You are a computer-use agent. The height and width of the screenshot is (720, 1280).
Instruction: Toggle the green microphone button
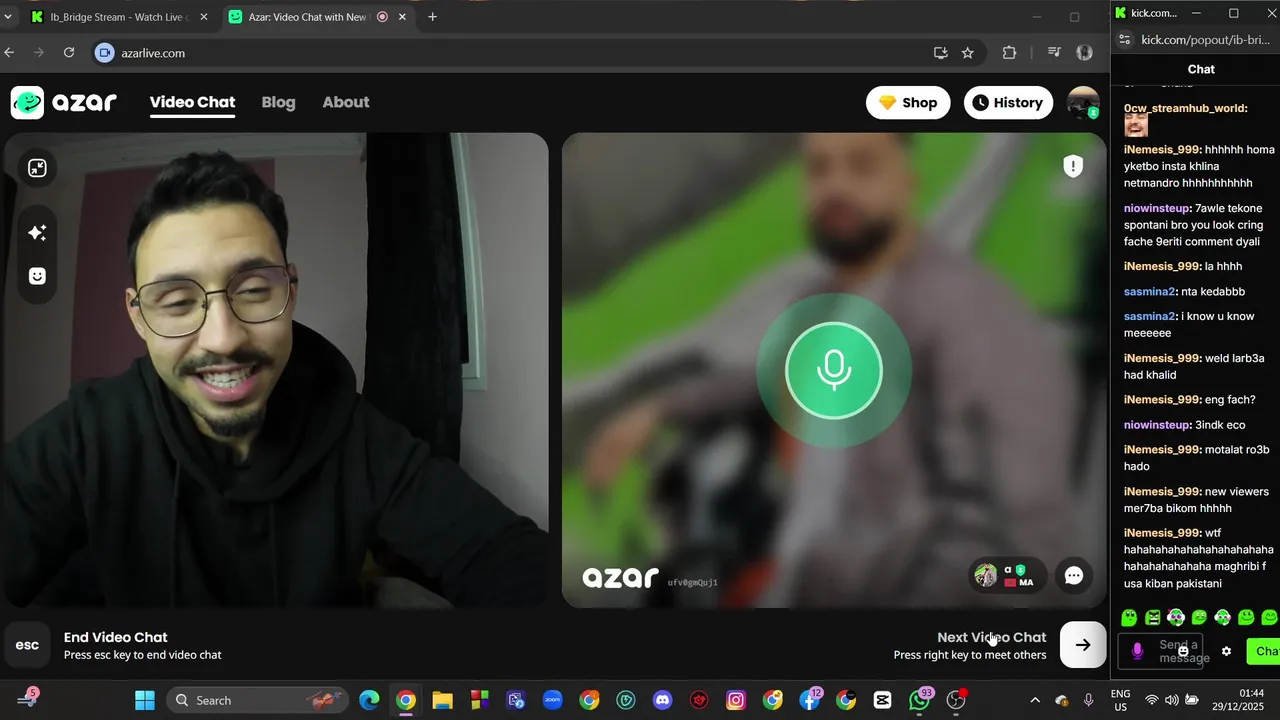[834, 371]
